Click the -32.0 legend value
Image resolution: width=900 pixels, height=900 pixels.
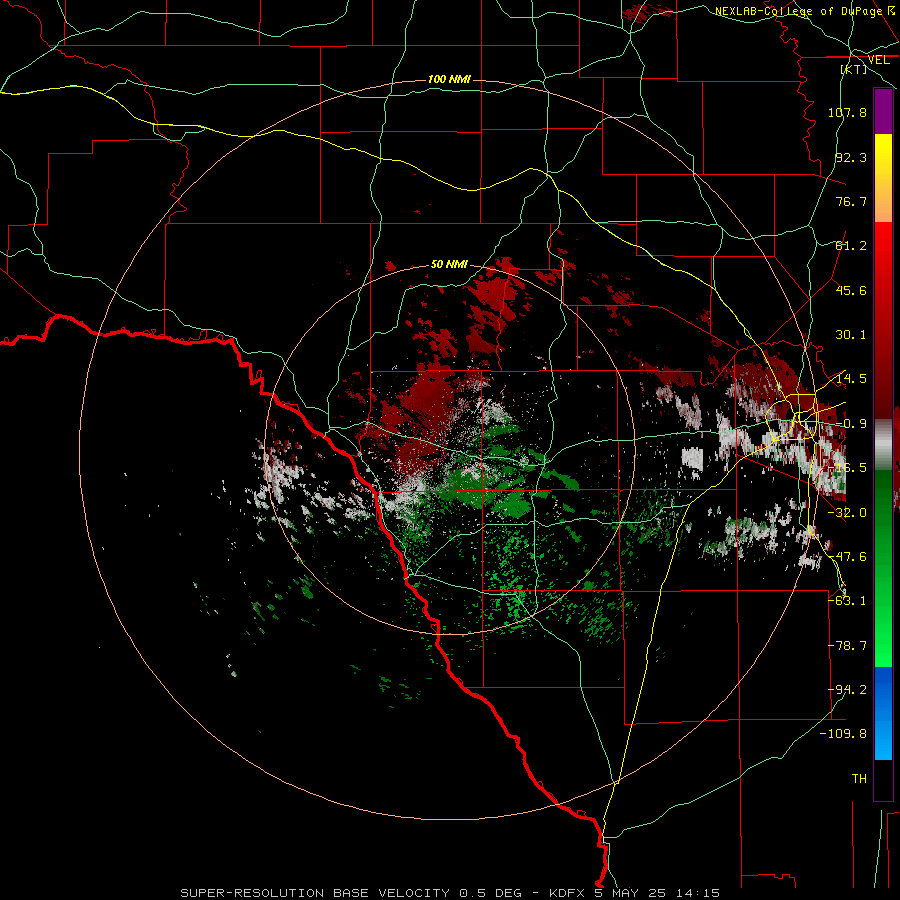pyautogui.click(x=847, y=513)
